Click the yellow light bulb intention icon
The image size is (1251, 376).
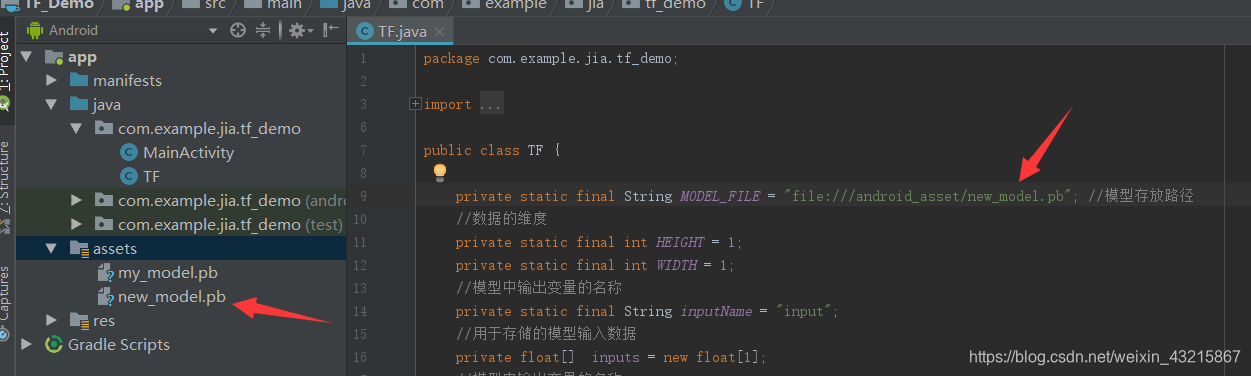point(439,173)
